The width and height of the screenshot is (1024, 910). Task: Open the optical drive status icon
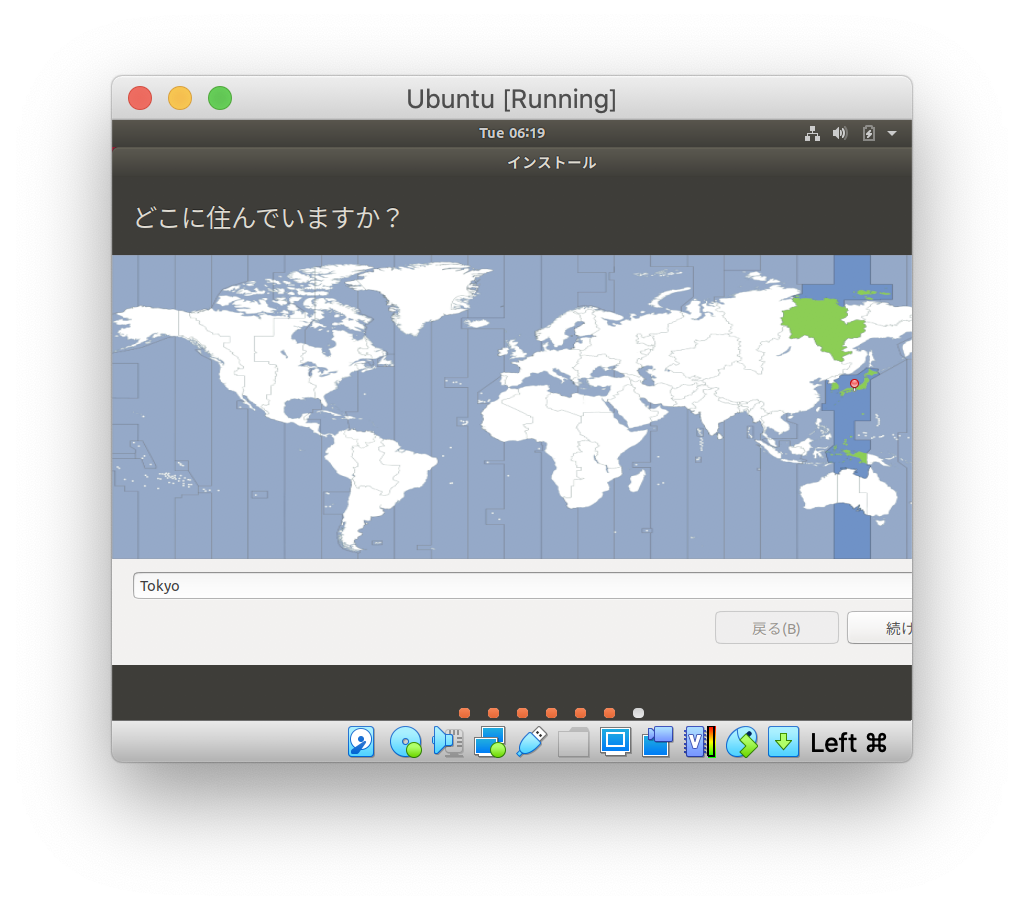[x=406, y=743]
